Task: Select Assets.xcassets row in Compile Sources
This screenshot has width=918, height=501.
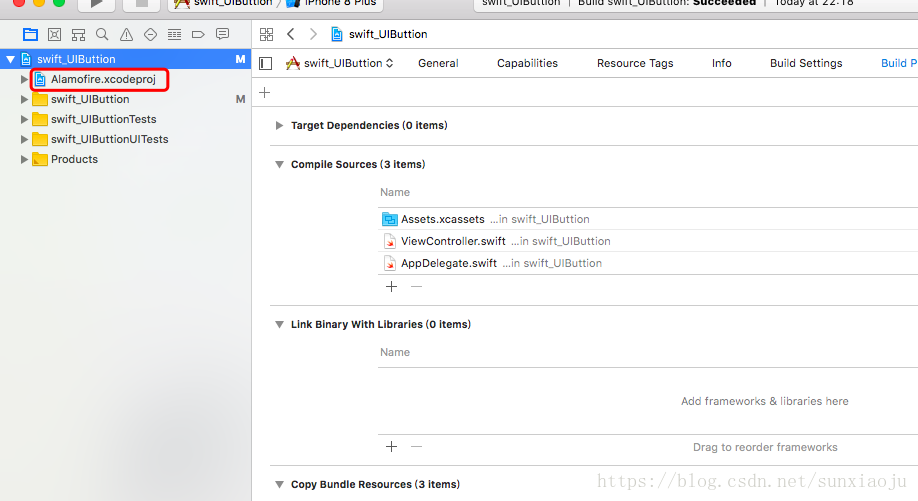Action: (648, 219)
